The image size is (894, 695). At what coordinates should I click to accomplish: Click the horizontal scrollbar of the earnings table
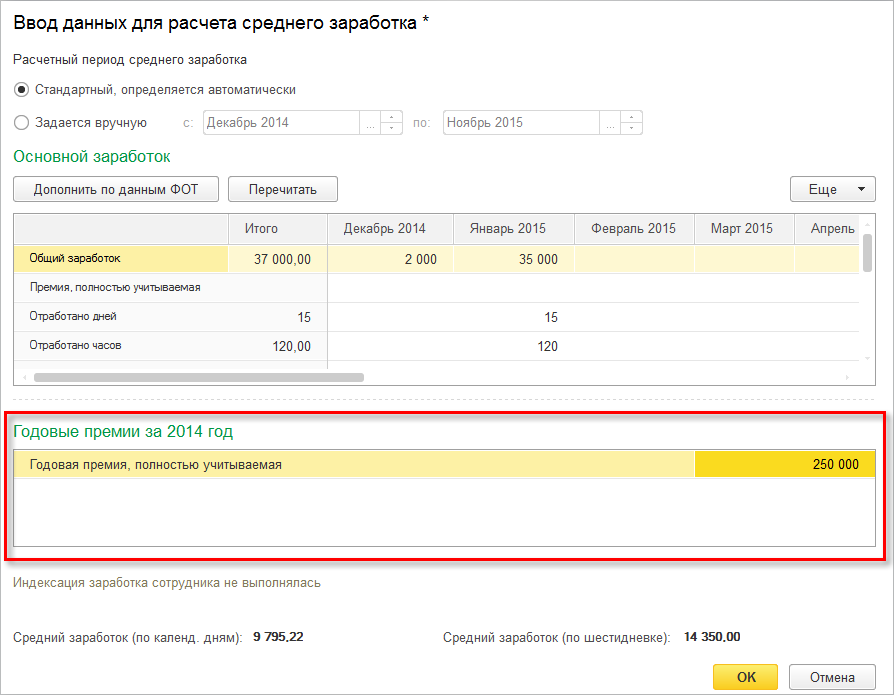click(x=200, y=378)
